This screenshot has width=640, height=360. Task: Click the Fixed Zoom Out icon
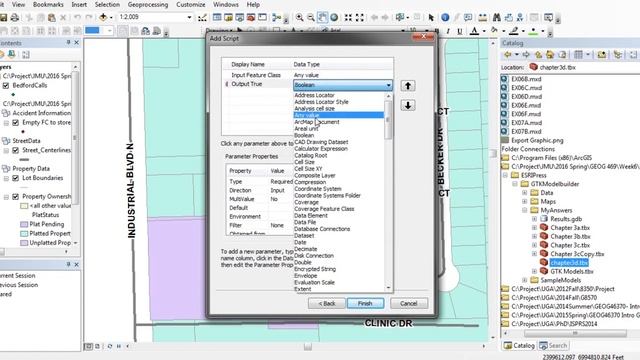pyautogui.click(x=360, y=17)
